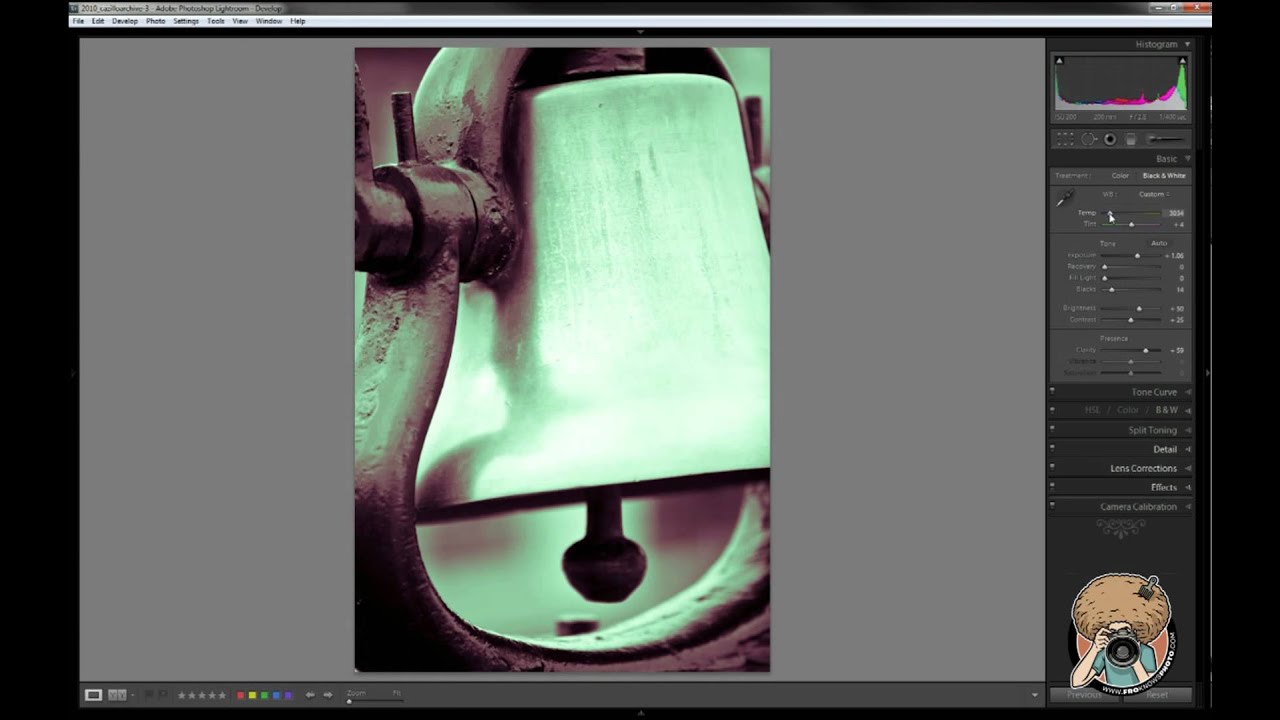Toggle highlight clipping indicator in histogram
The height and width of the screenshot is (720, 1280).
[1182, 61]
